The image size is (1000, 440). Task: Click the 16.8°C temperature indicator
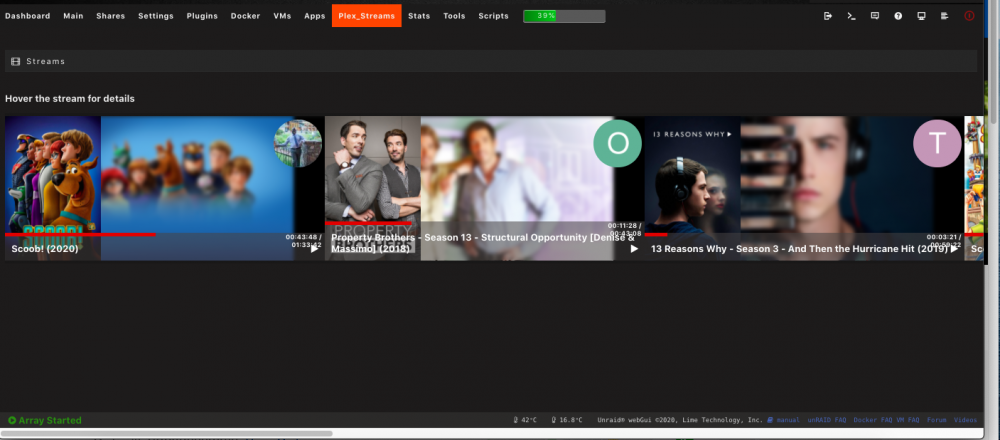(x=565, y=420)
